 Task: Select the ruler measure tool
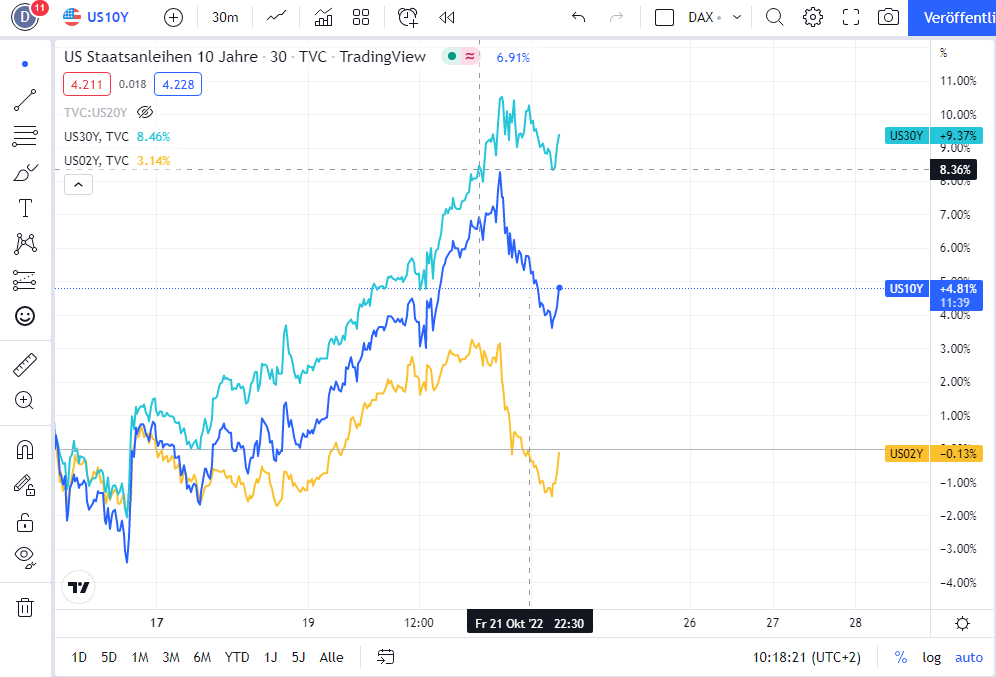click(25, 365)
